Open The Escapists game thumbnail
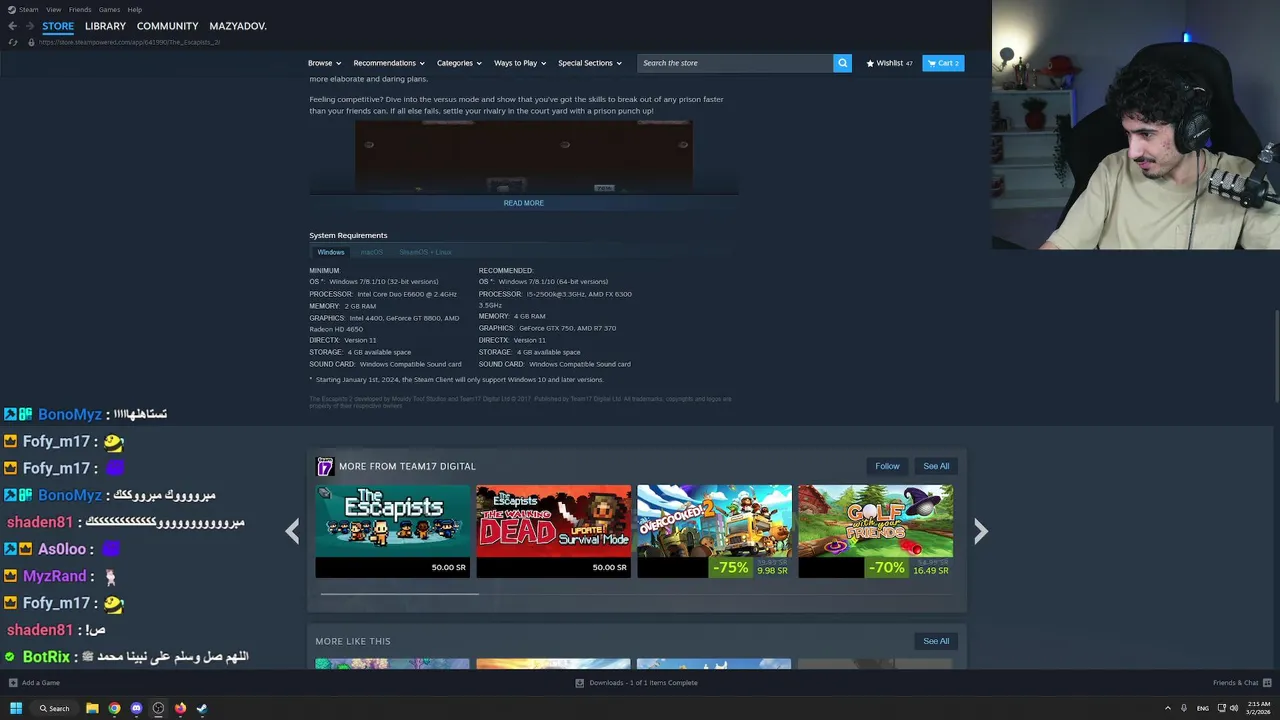 [392, 531]
